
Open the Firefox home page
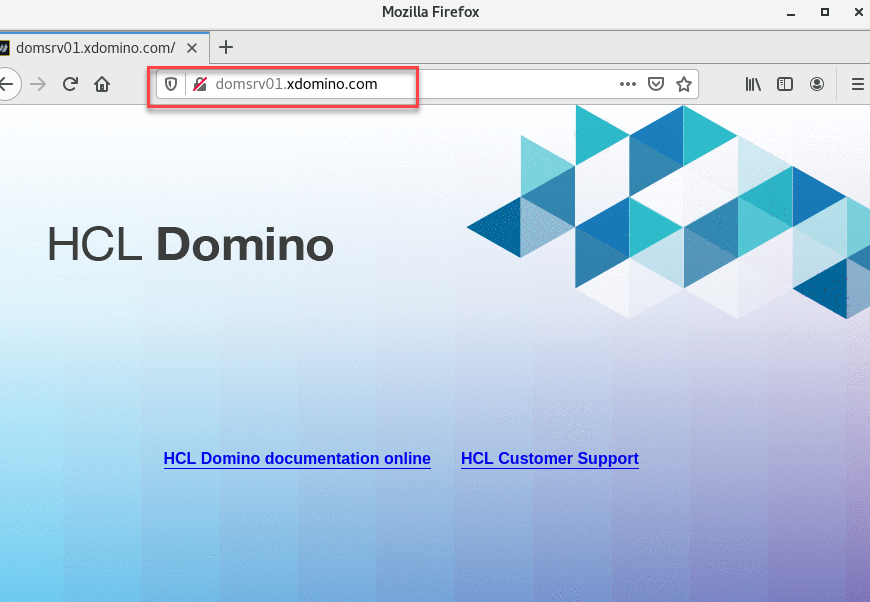[102, 84]
